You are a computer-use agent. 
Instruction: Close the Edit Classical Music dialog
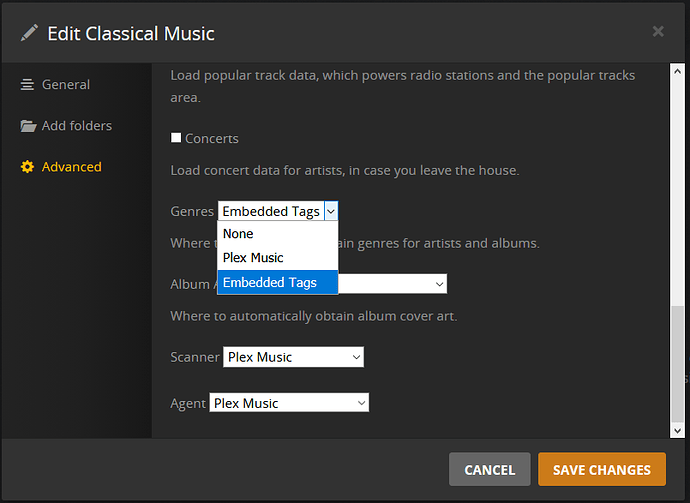pyautogui.click(x=658, y=31)
